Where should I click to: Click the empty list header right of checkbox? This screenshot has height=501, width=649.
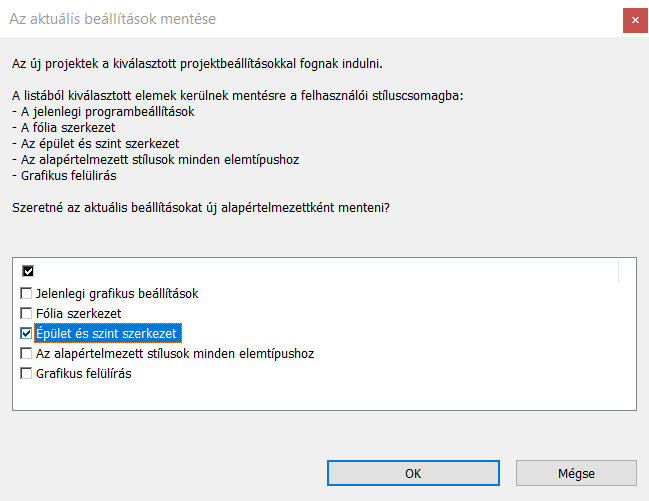tap(320, 271)
